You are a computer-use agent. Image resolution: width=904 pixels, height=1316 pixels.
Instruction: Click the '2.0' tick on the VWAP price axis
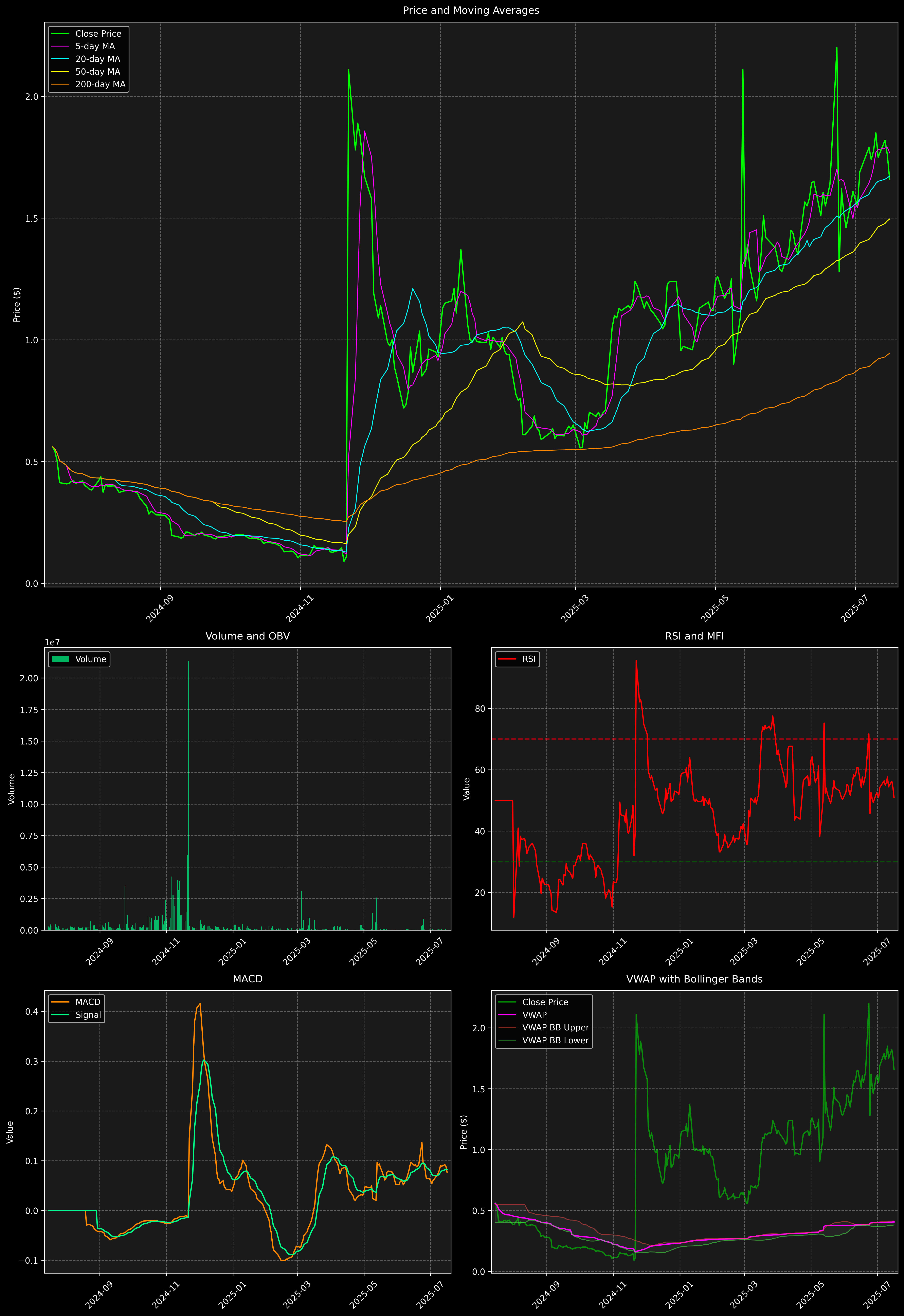click(479, 1028)
